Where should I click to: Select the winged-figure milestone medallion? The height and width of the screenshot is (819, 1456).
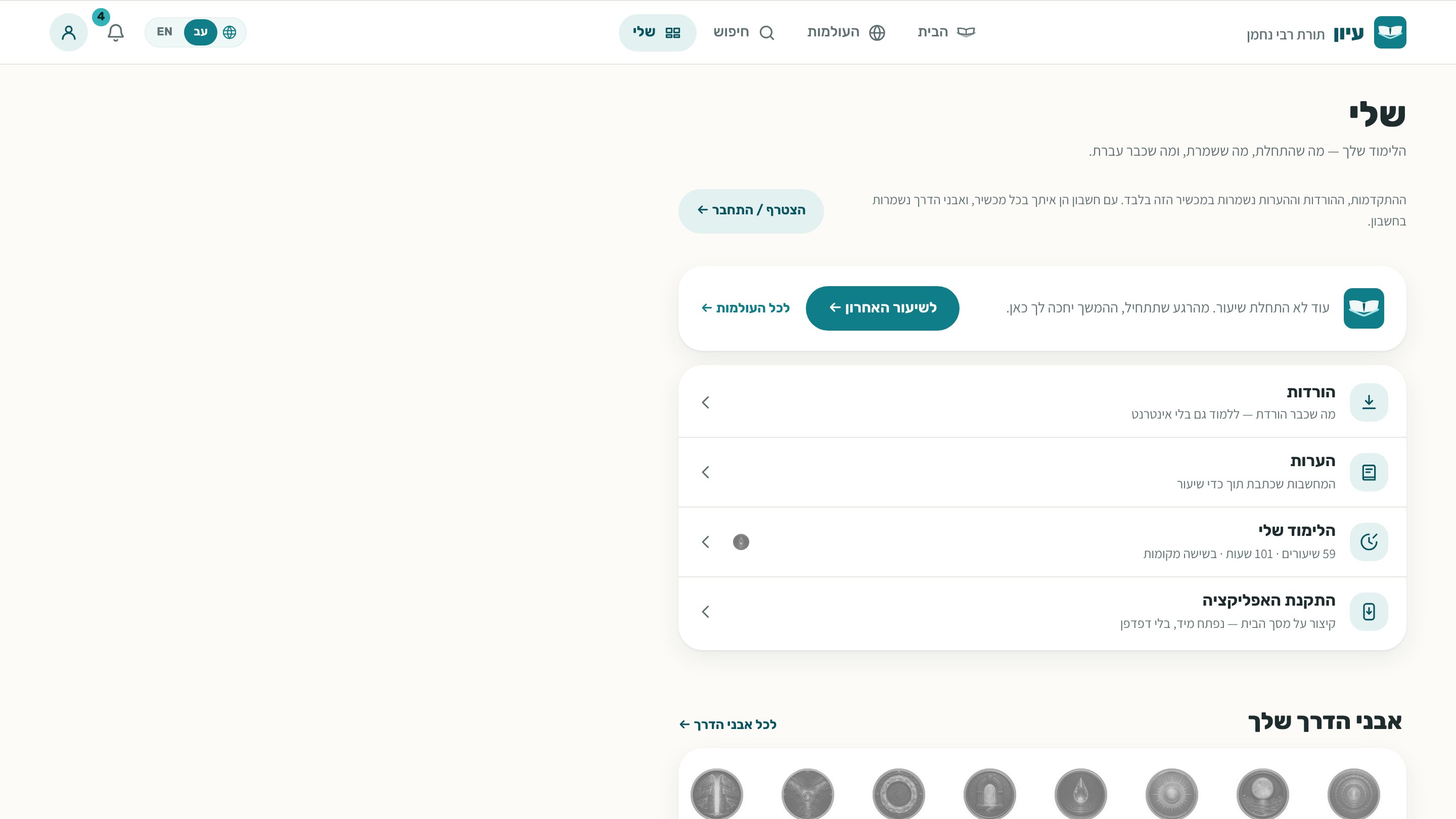tap(807, 794)
